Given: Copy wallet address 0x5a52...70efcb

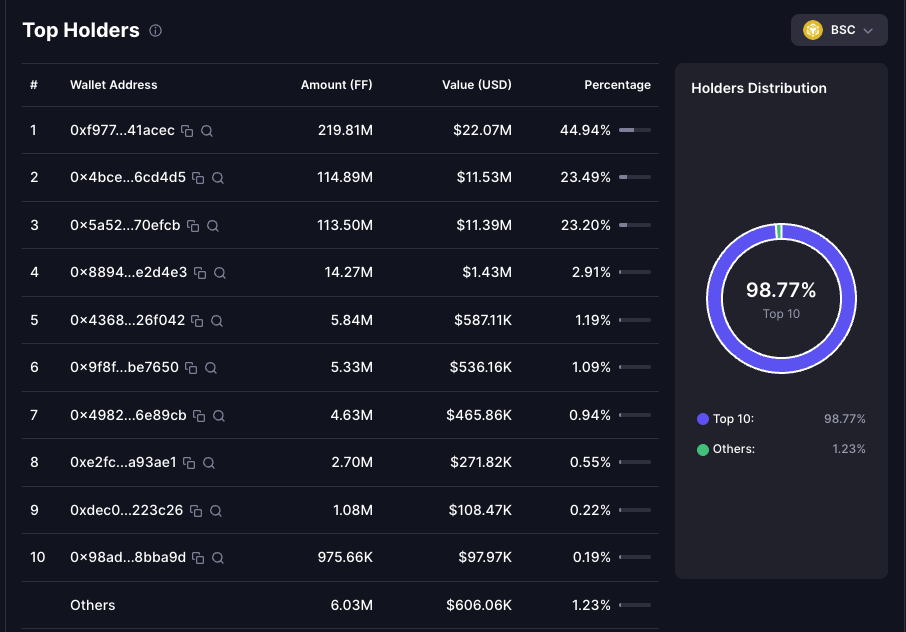Looking at the screenshot, I should tap(193, 226).
